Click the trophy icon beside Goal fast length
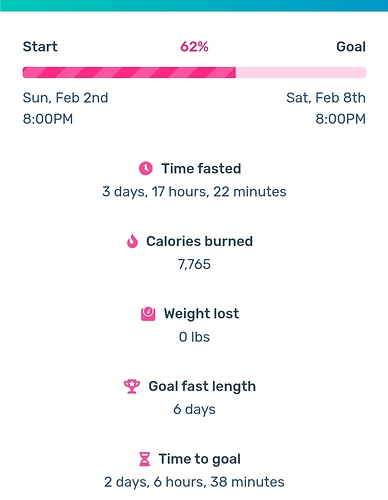 [132, 386]
